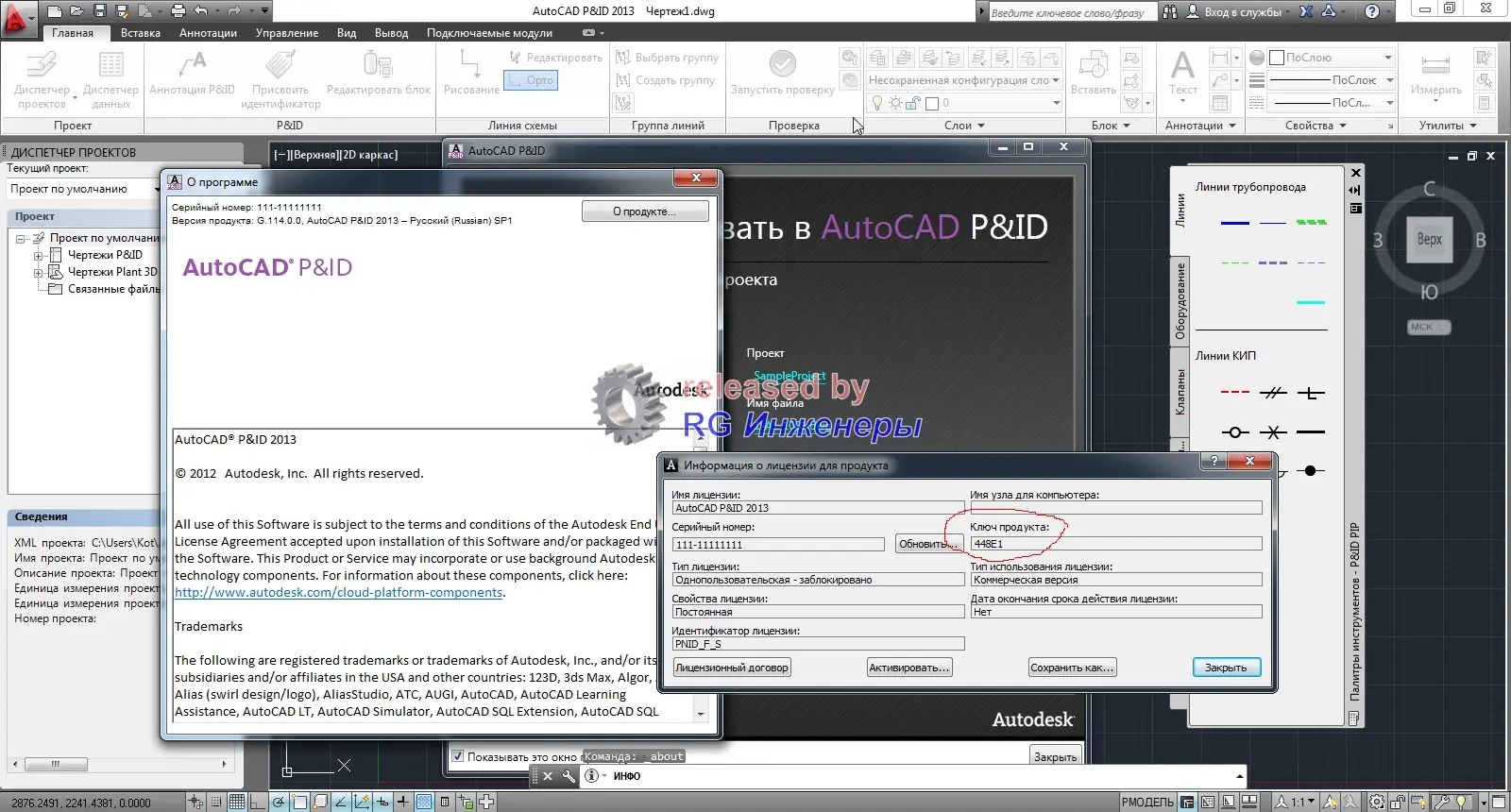Open the Вид ribbon tab
The height and width of the screenshot is (812, 1511).
click(x=347, y=33)
